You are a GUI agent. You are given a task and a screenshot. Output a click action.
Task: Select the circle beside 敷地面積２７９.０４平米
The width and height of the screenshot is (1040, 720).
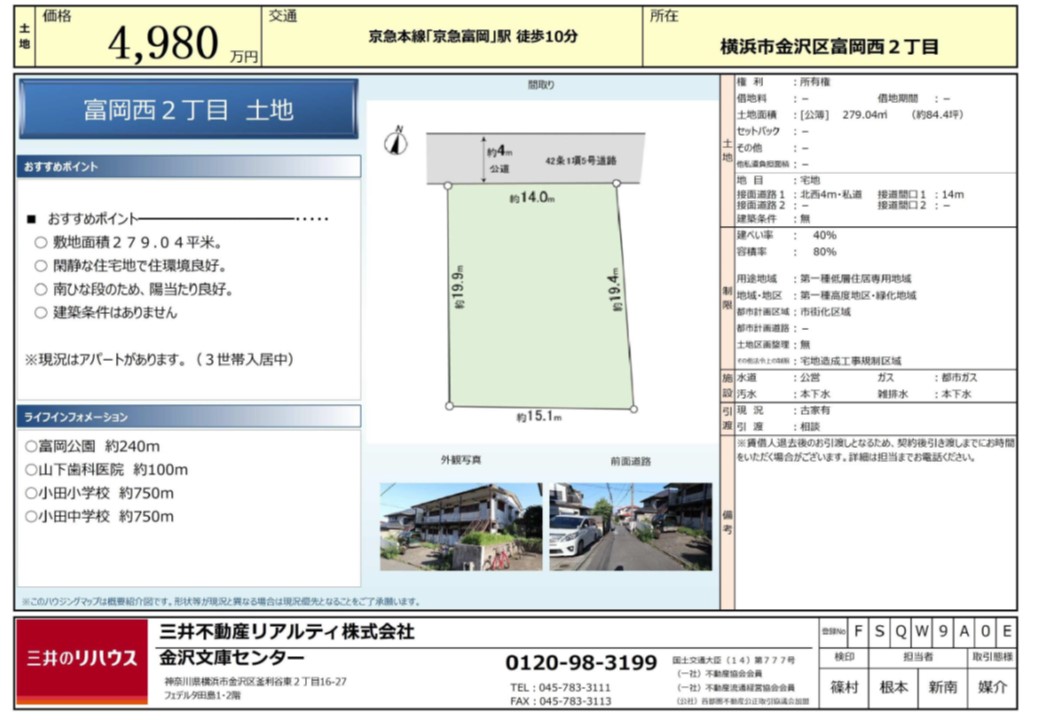(x=40, y=242)
